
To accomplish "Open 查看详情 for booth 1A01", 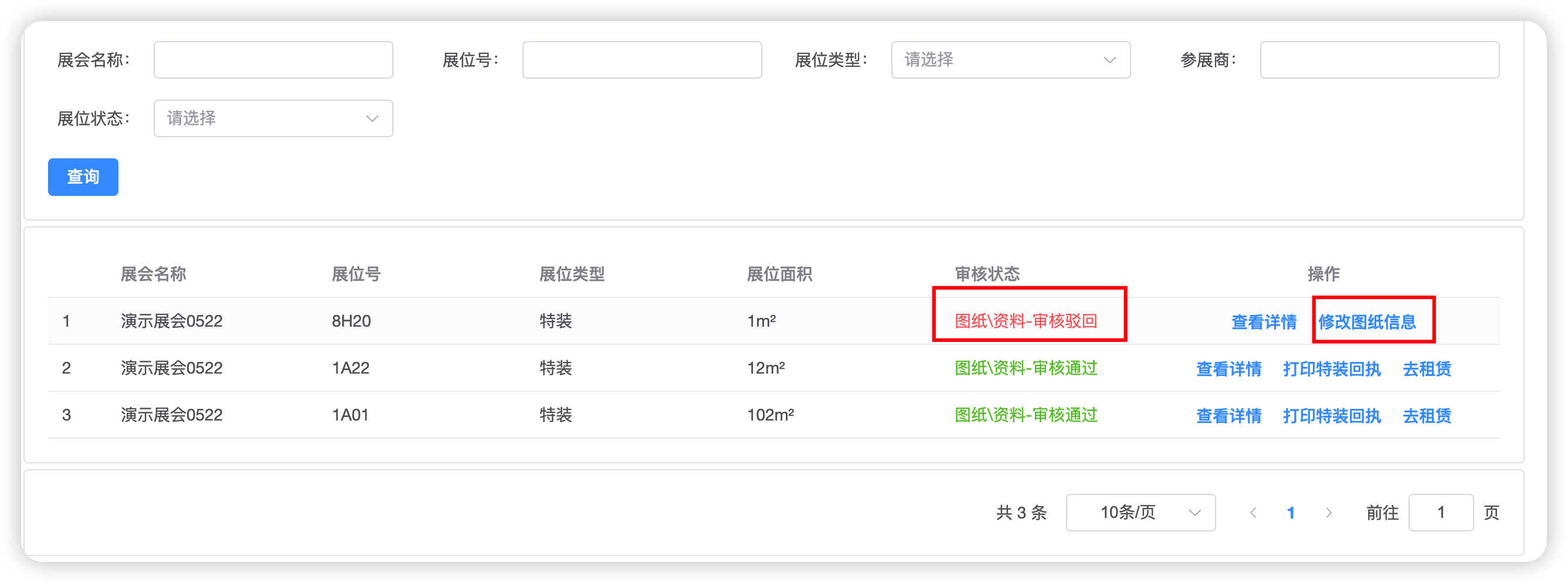I will (1228, 416).
